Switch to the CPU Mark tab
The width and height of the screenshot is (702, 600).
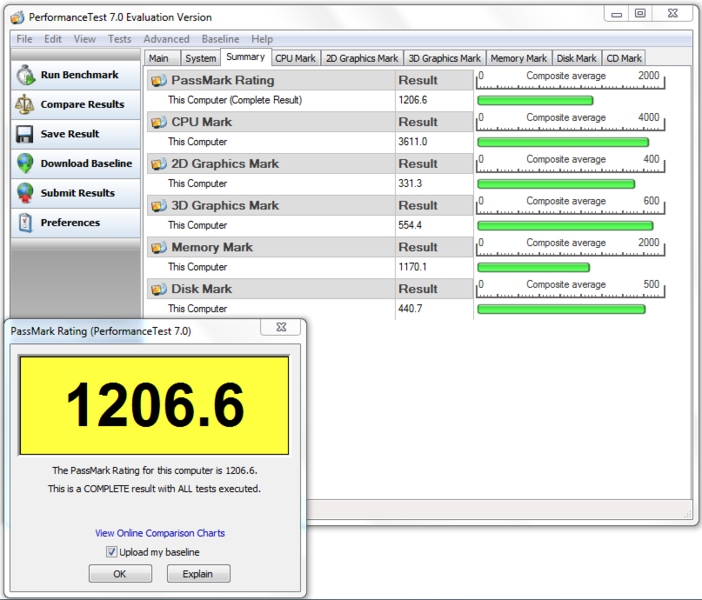point(295,58)
